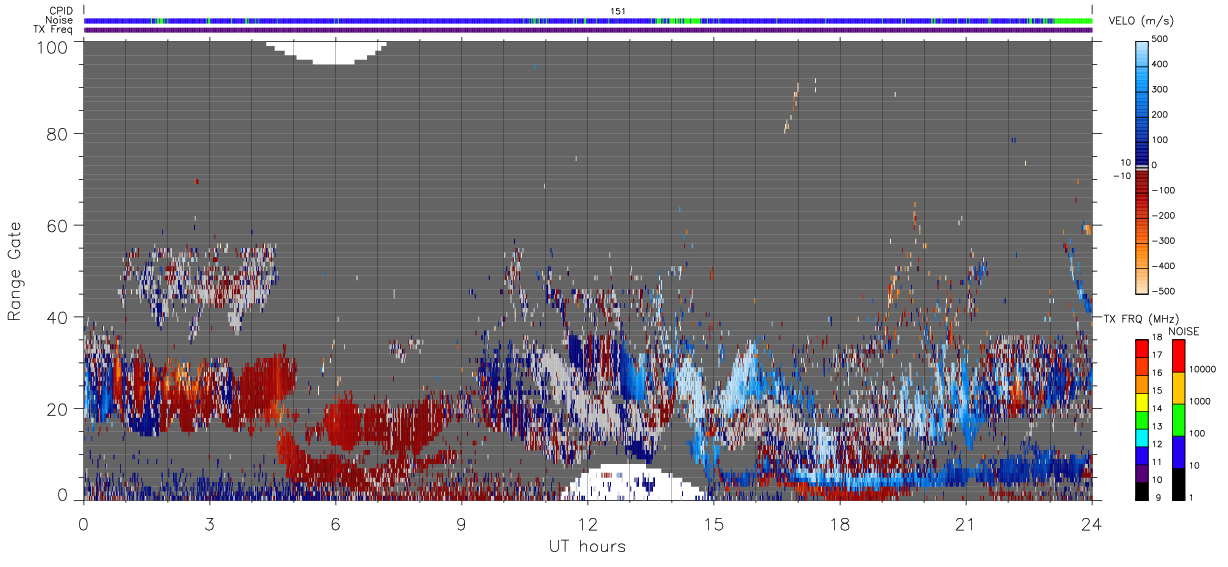
Task: Click the 6 hour mark on UT axis
Action: click(x=336, y=523)
